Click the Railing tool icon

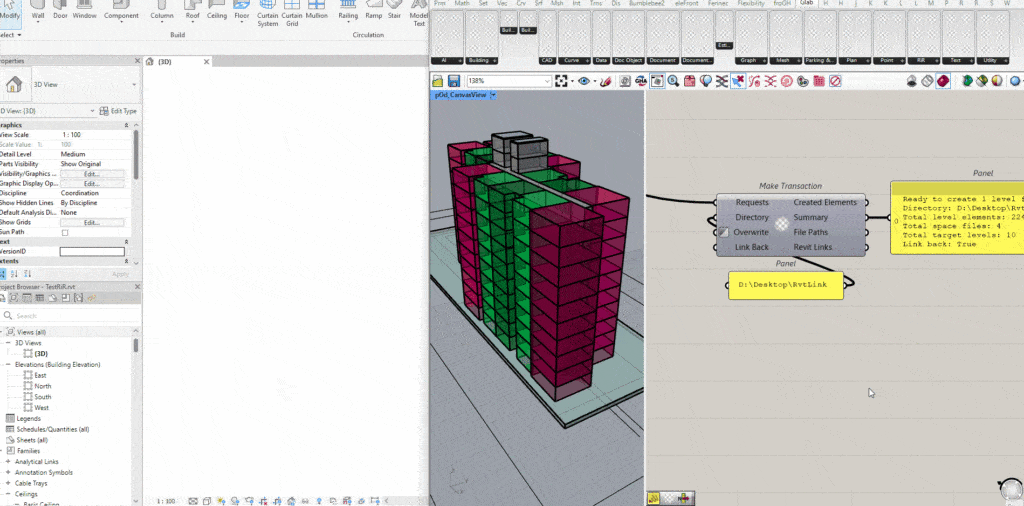pos(348,12)
